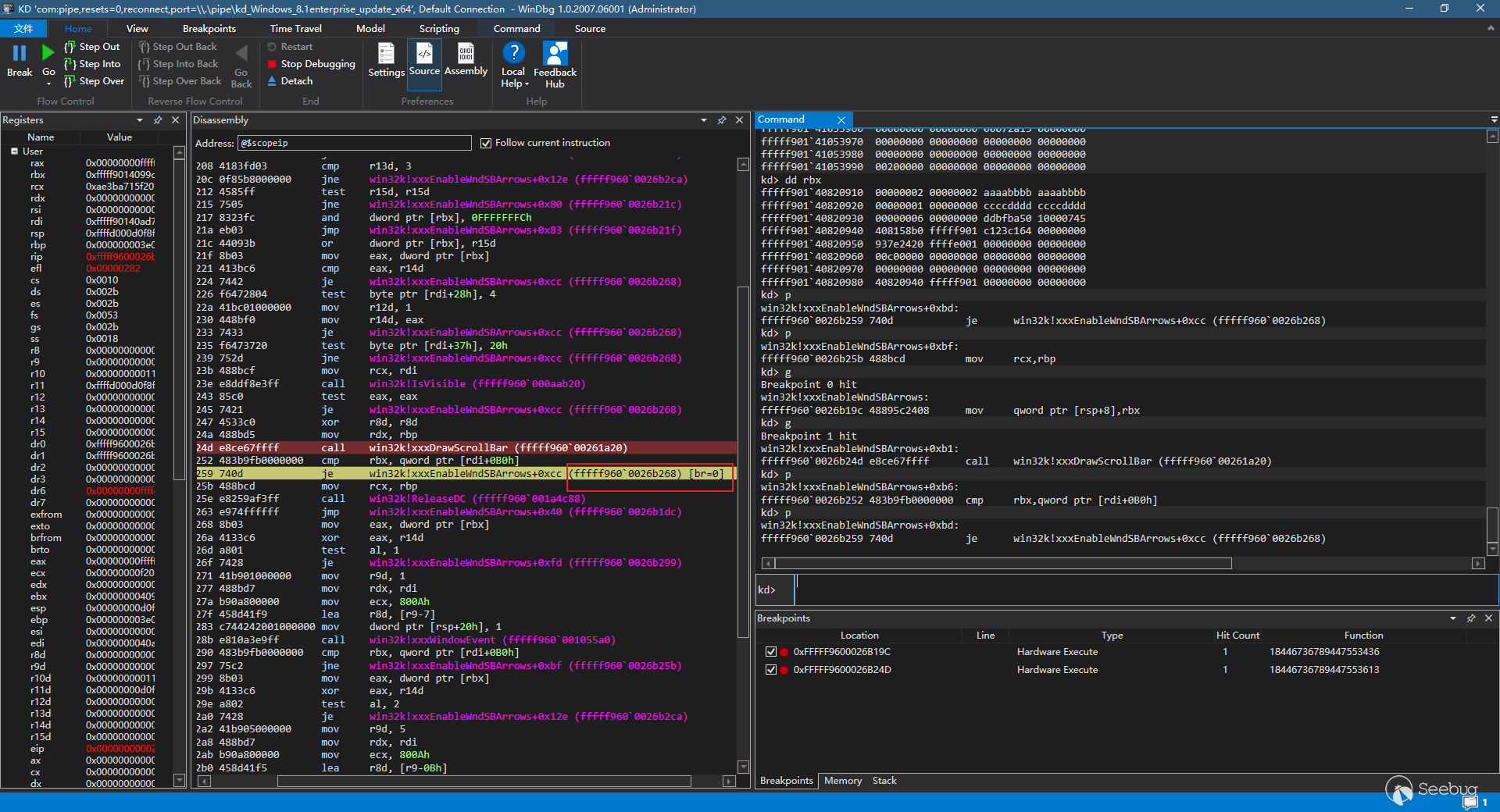Switch to the Source ribbon tab
Viewport: 1500px width, 812px height.
click(x=590, y=29)
